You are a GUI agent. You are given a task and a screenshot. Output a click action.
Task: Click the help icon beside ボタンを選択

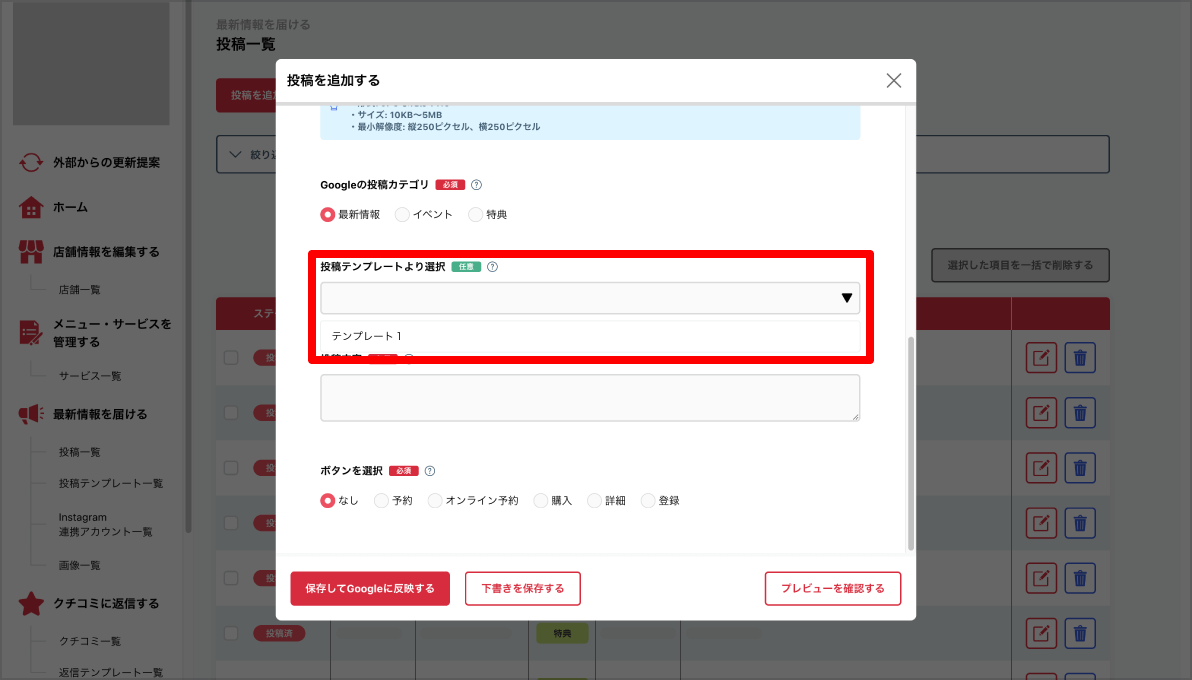coord(430,471)
